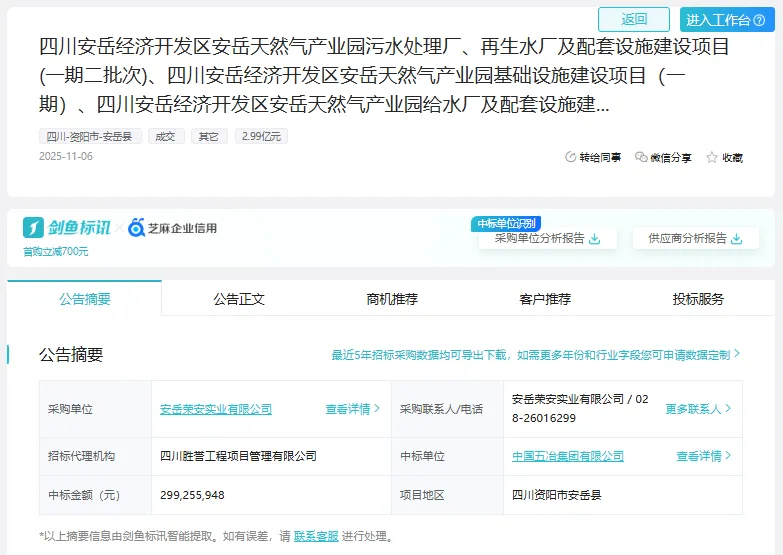
Task: Expand 查看详情 for 采购单位
Action: pyautogui.click(x=352, y=409)
